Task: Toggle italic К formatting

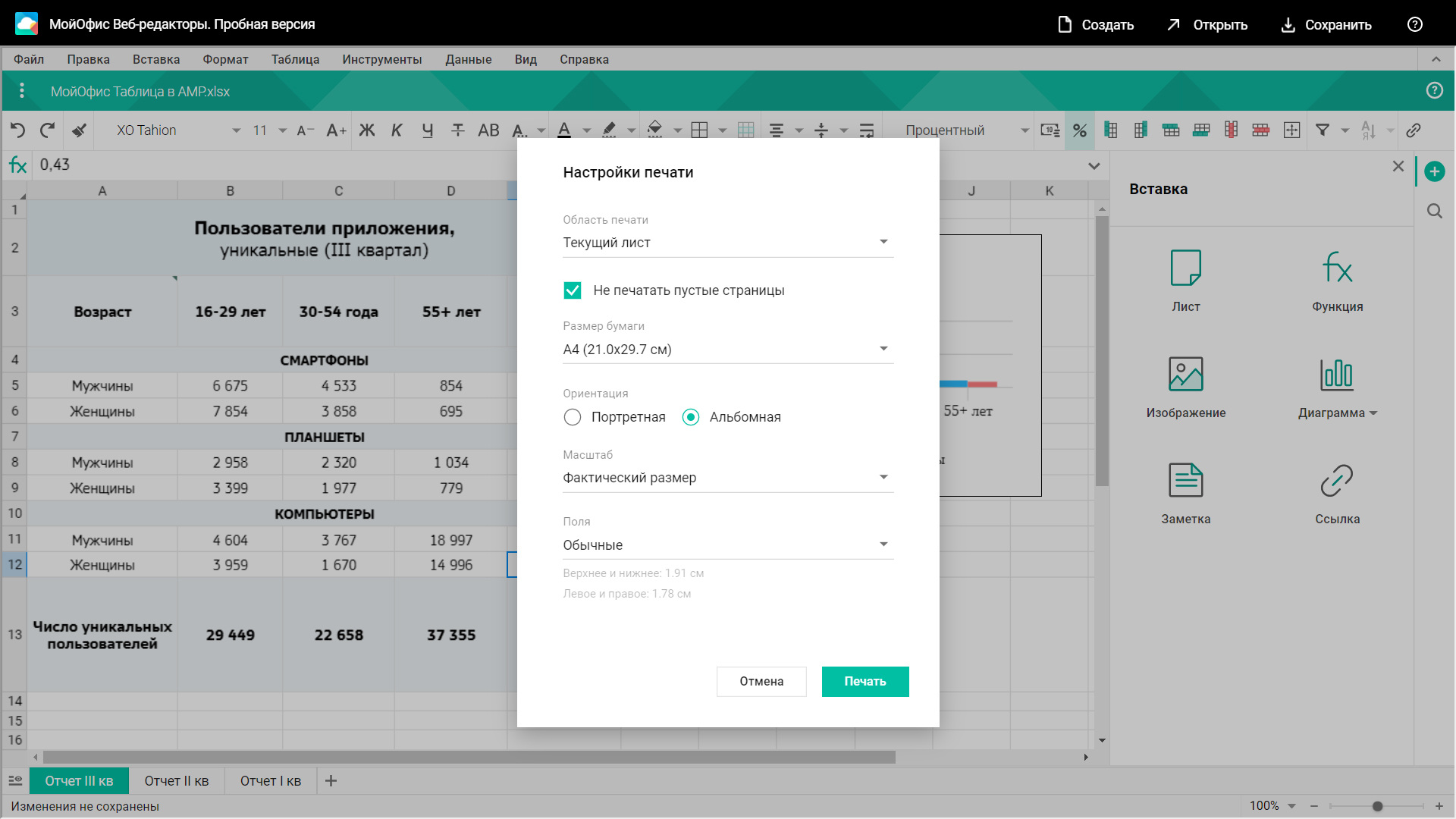Action: click(x=397, y=130)
